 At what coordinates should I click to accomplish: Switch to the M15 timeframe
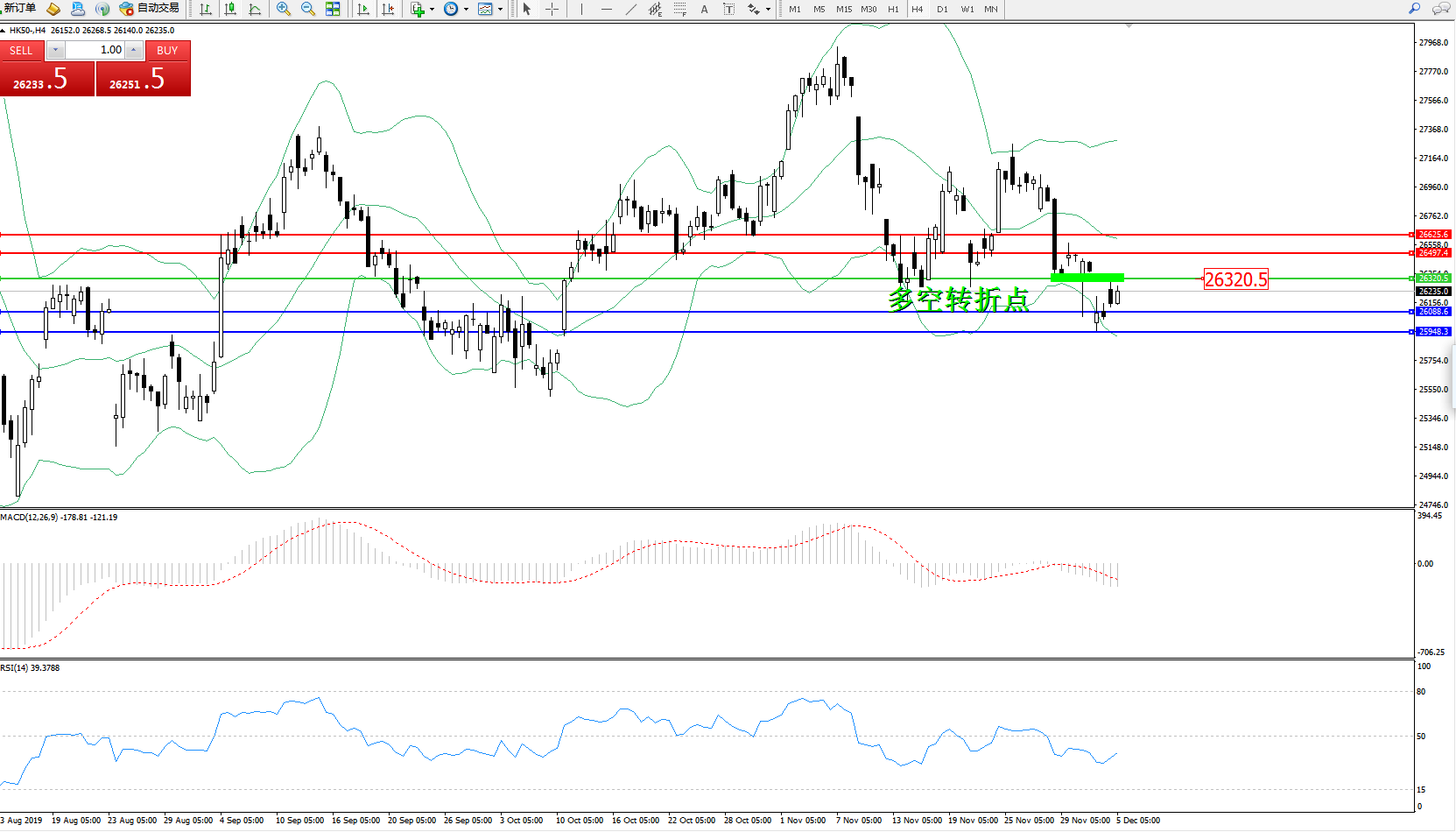(843, 9)
